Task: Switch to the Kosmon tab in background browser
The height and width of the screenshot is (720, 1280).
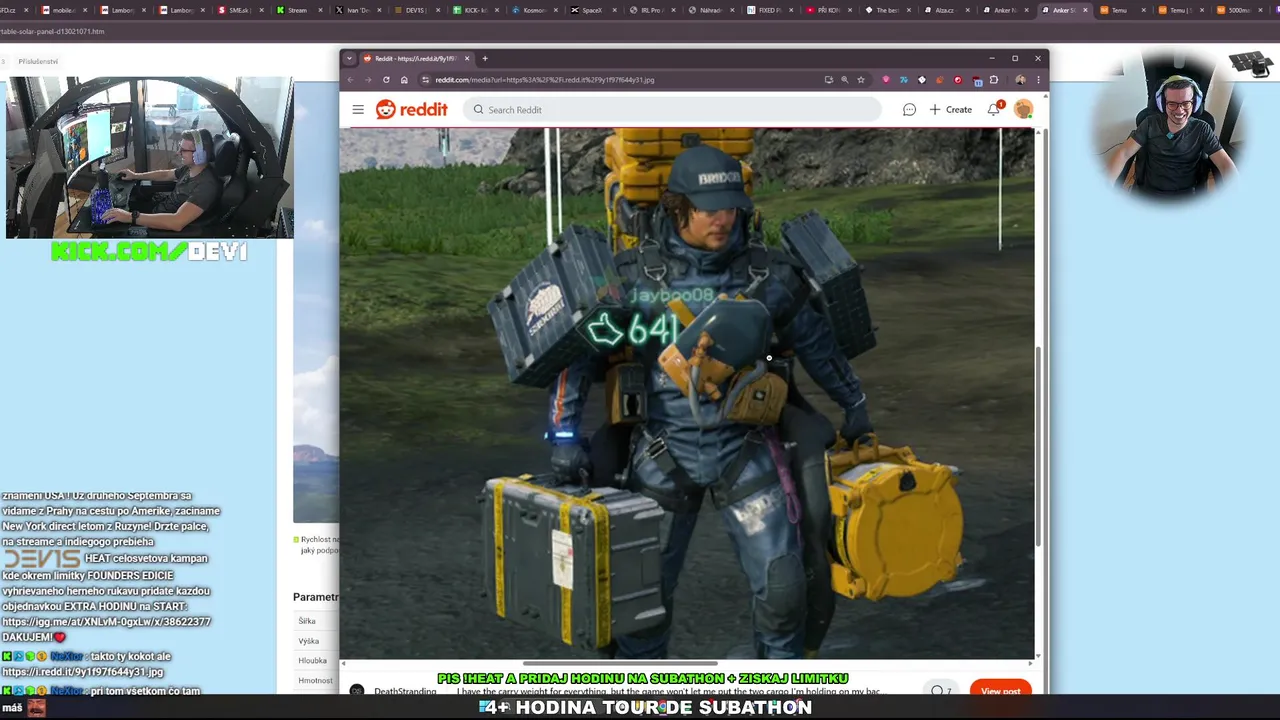Action: coord(531,10)
